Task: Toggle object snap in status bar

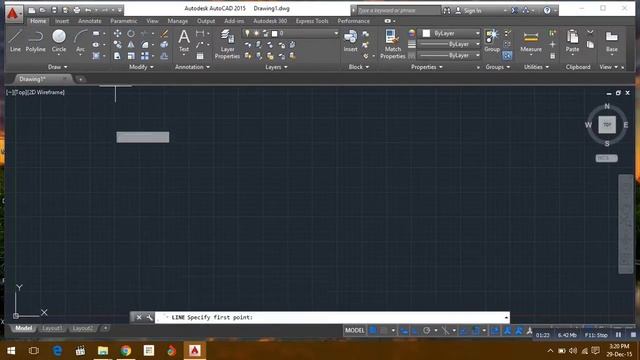Action: click(476, 331)
